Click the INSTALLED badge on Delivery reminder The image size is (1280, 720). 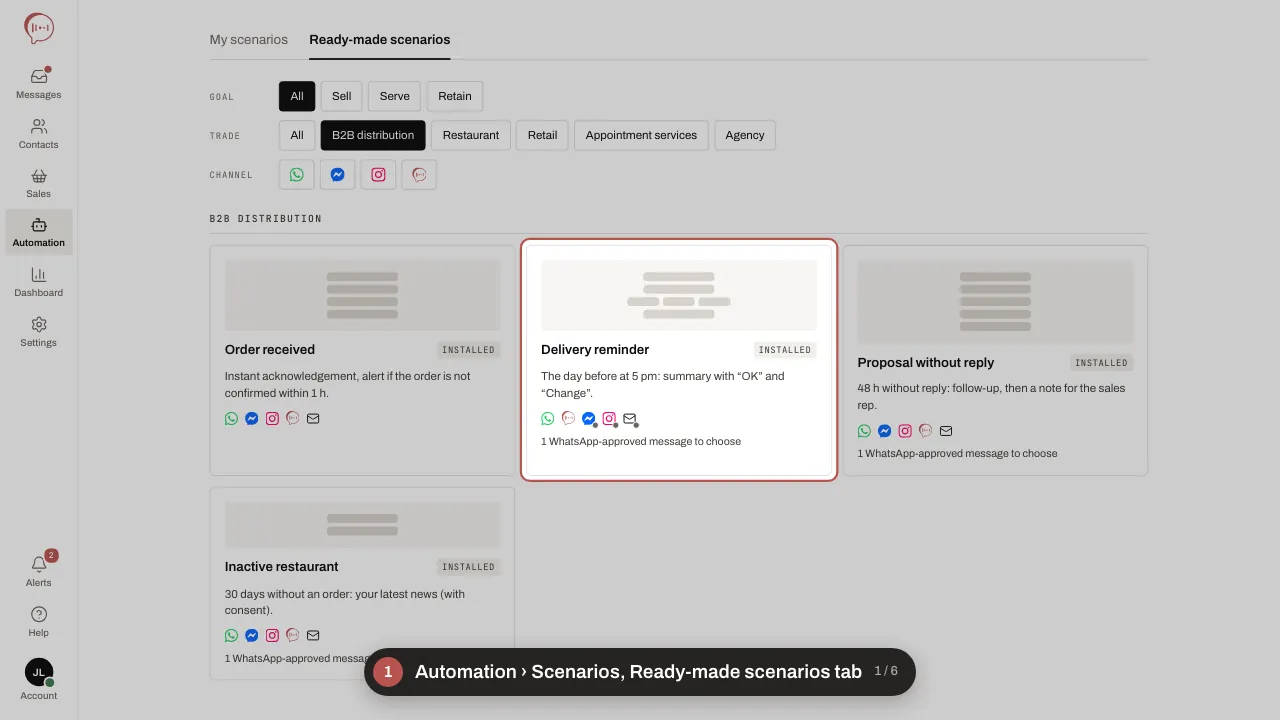point(785,350)
